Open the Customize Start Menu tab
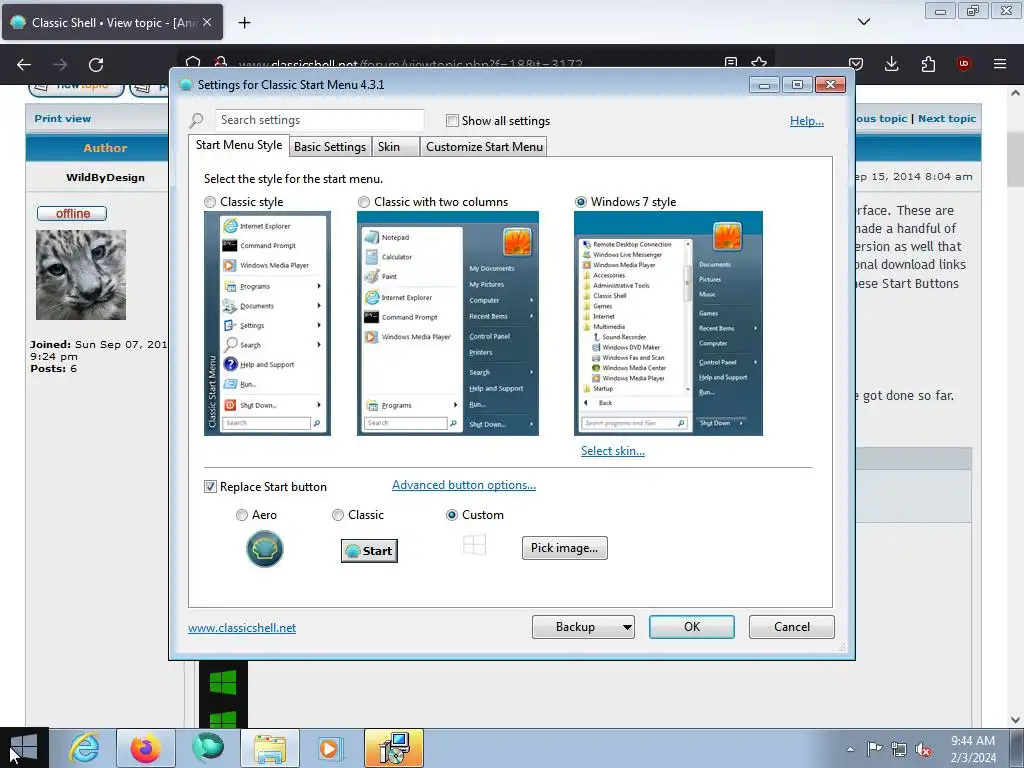The image size is (1024, 768). pyautogui.click(x=485, y=147)
